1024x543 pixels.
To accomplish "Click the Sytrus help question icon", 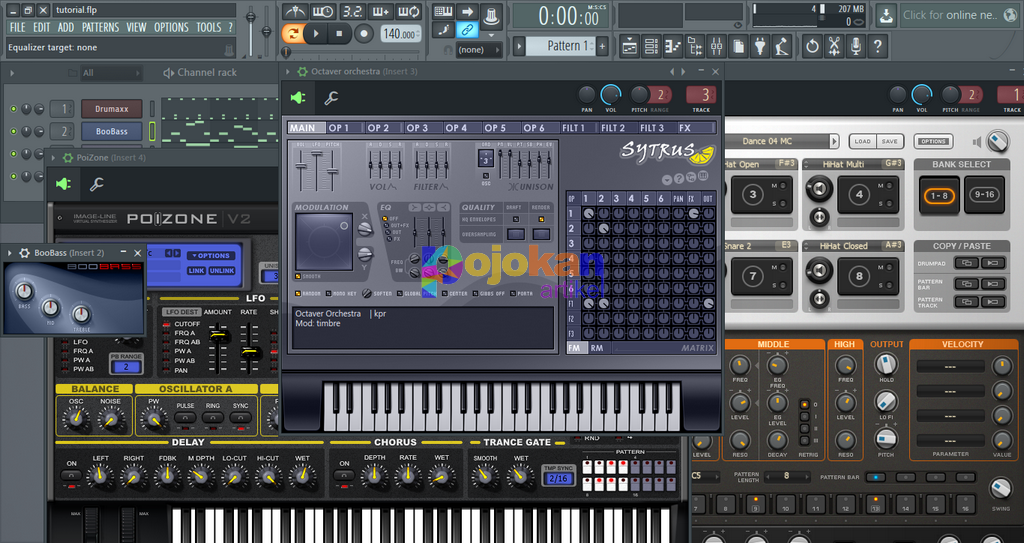I will click(679, 178).
